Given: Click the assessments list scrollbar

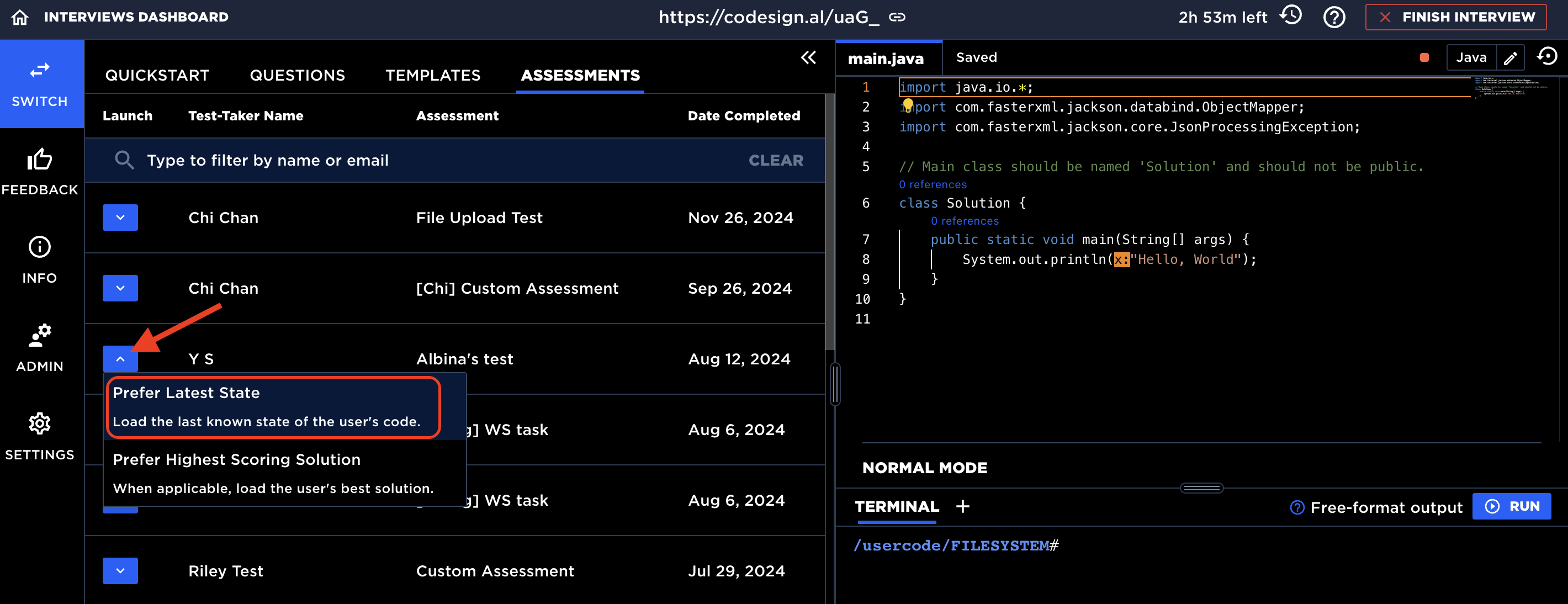Looking at the screenshot, I should tap(829, 222).
